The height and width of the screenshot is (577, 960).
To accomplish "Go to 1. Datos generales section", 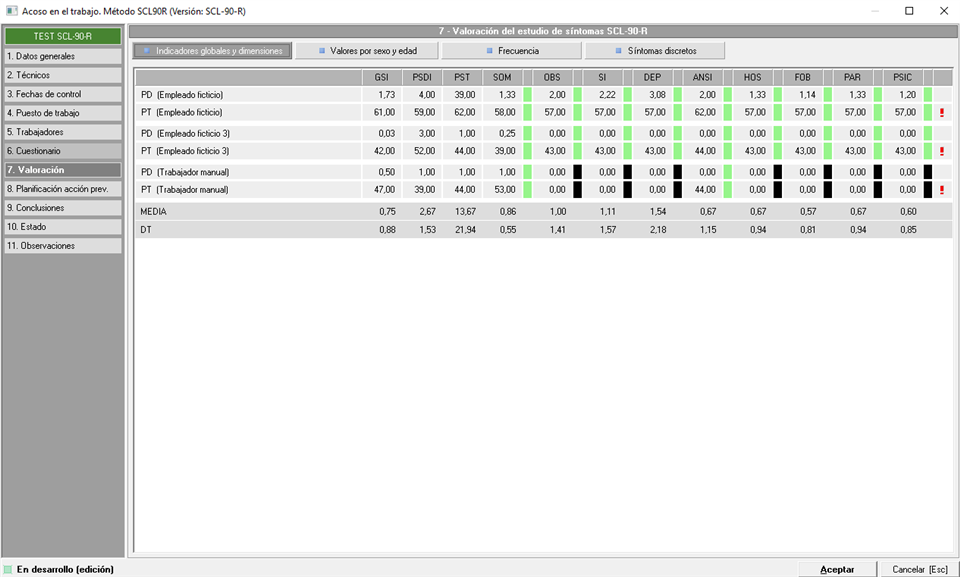I will 63,56.
